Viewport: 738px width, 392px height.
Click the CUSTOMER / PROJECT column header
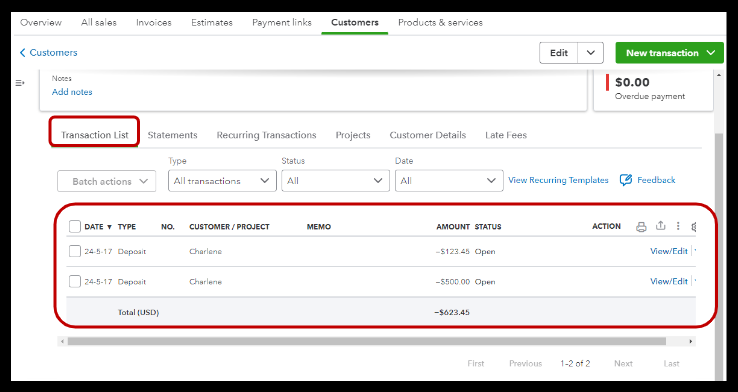coord(229,227)
